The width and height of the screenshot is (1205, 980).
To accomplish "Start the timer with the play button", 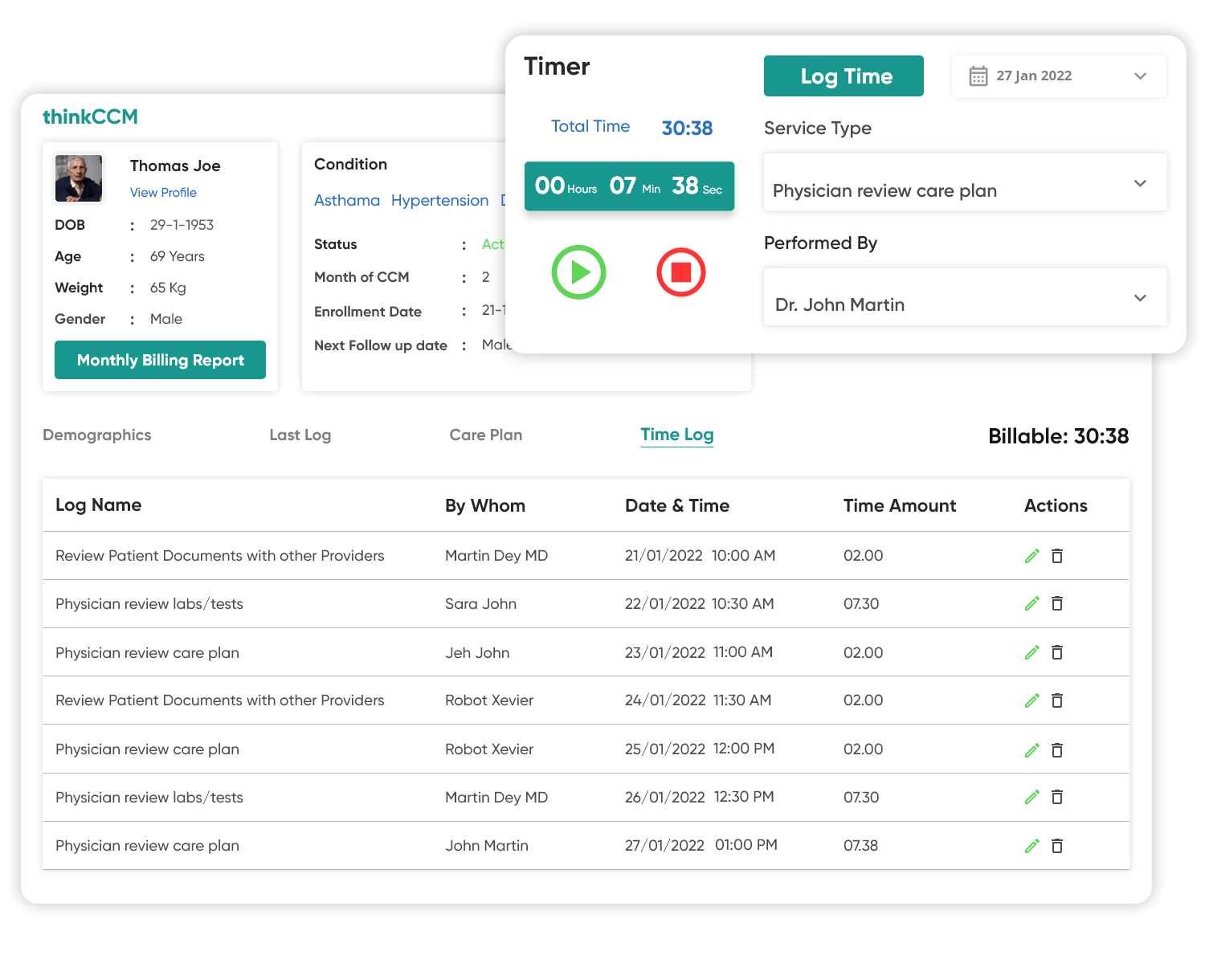I will (x=578, y=273).
